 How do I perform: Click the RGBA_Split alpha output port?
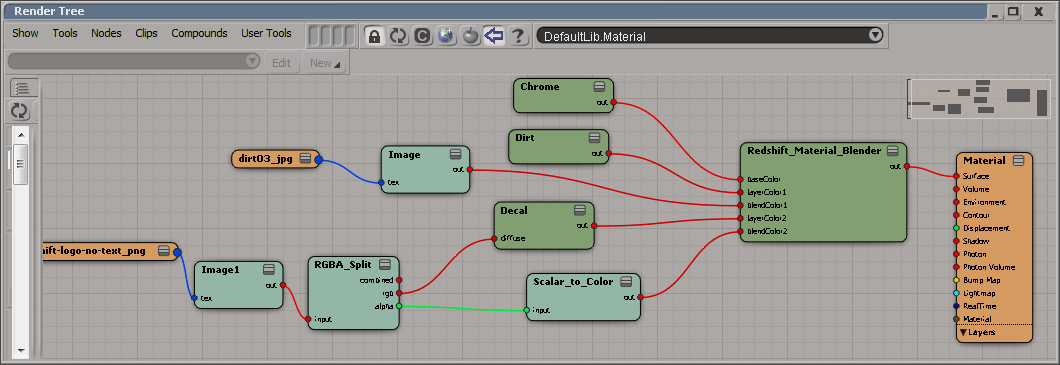pyautogui.click(x=399, y=306)
